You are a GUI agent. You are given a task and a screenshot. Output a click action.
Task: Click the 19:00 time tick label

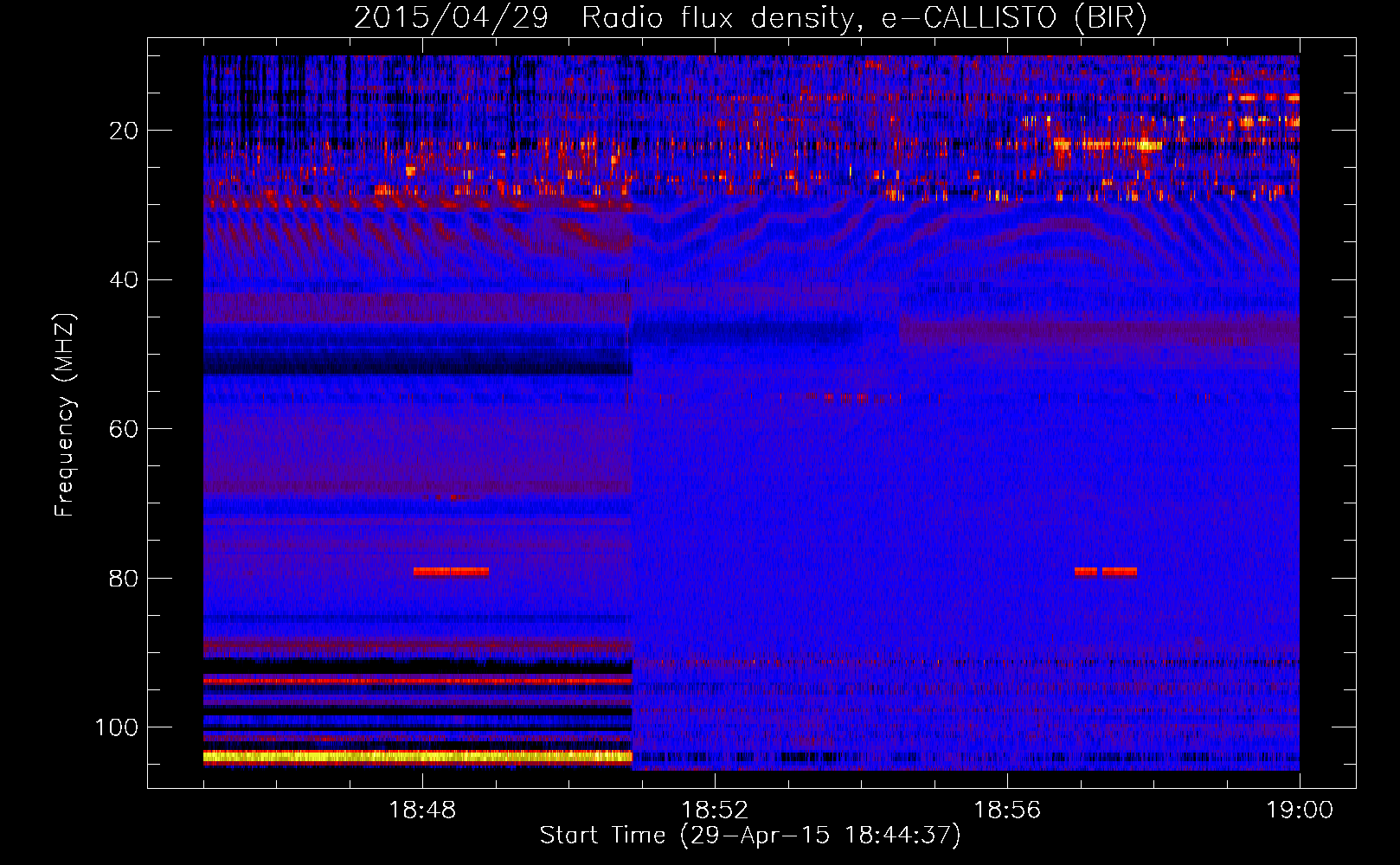click(x=1300, y=811)
